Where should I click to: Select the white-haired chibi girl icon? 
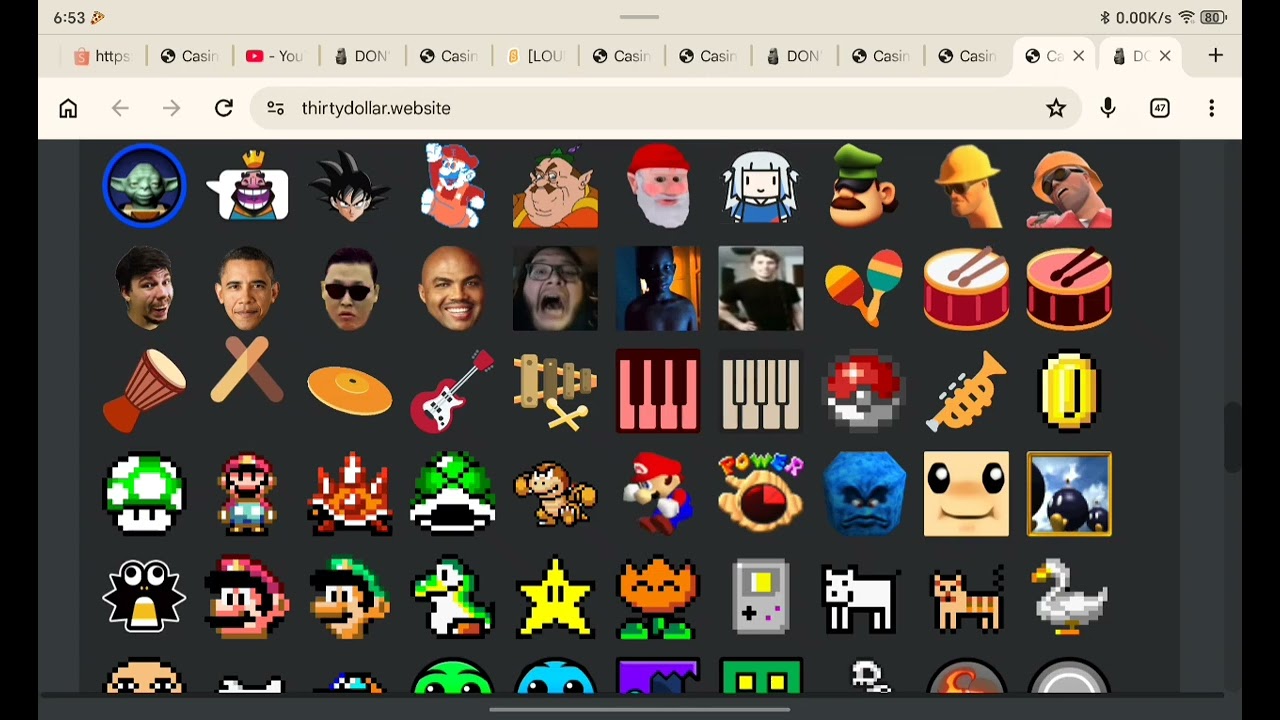pyautogui.click(x=761, y=186)
